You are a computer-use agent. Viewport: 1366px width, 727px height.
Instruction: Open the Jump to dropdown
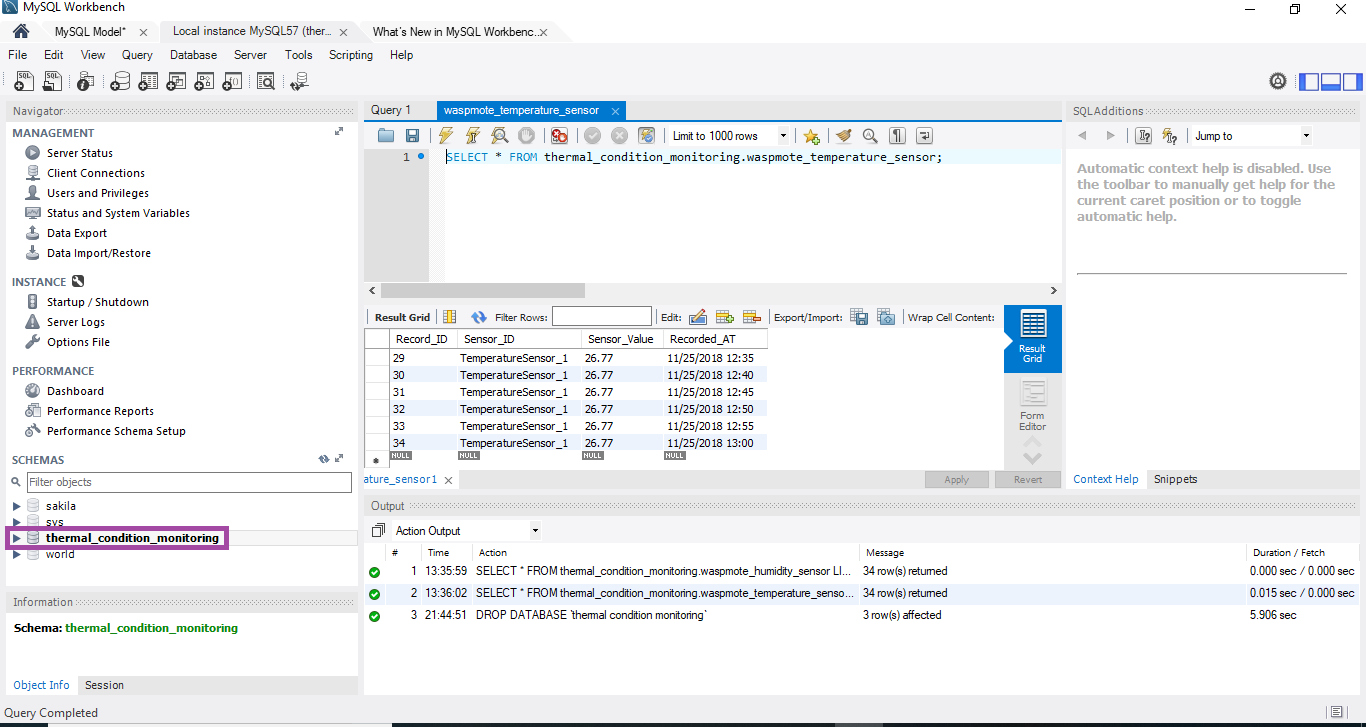(1306, 136)
